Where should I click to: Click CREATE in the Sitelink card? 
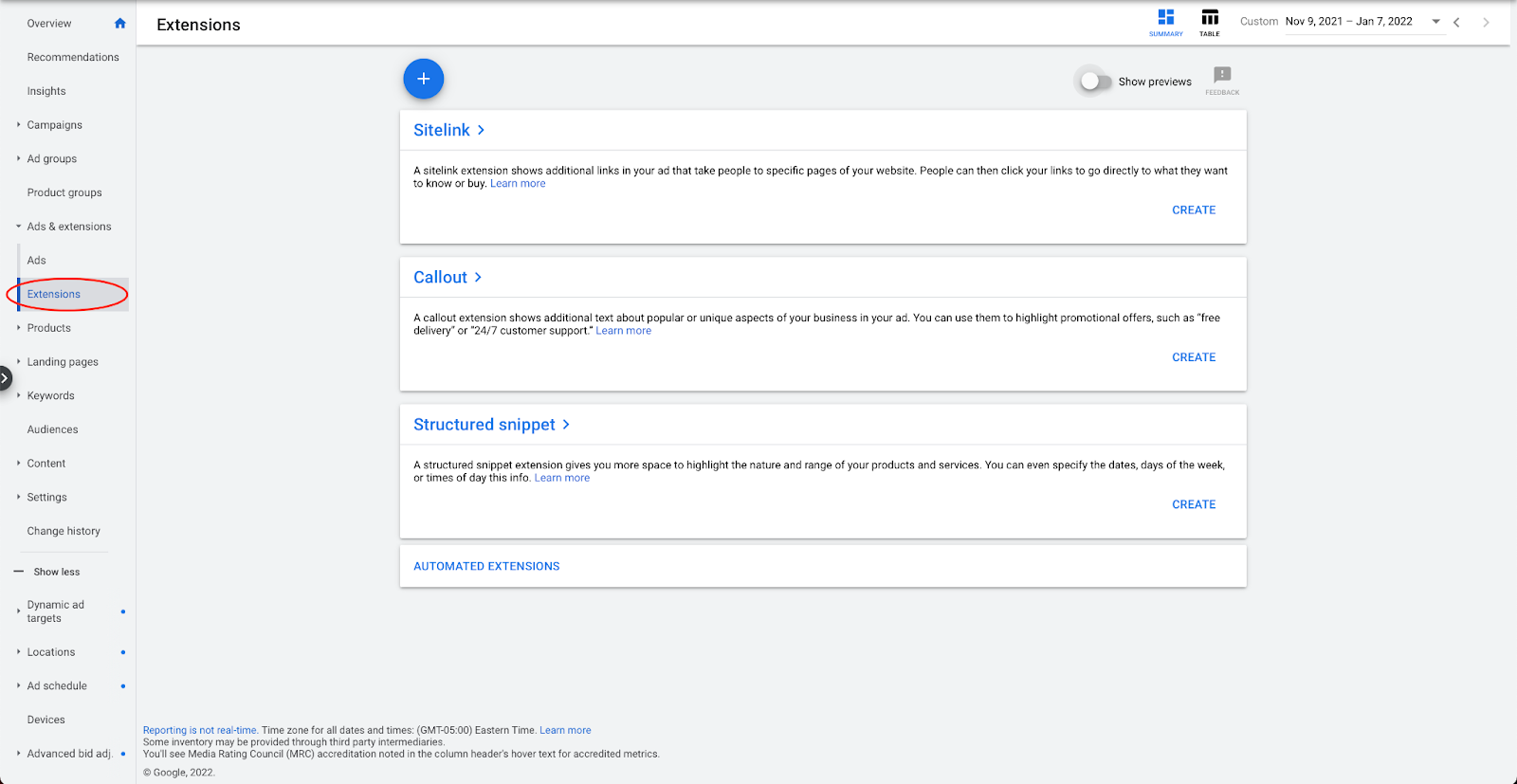(1194, 210)
